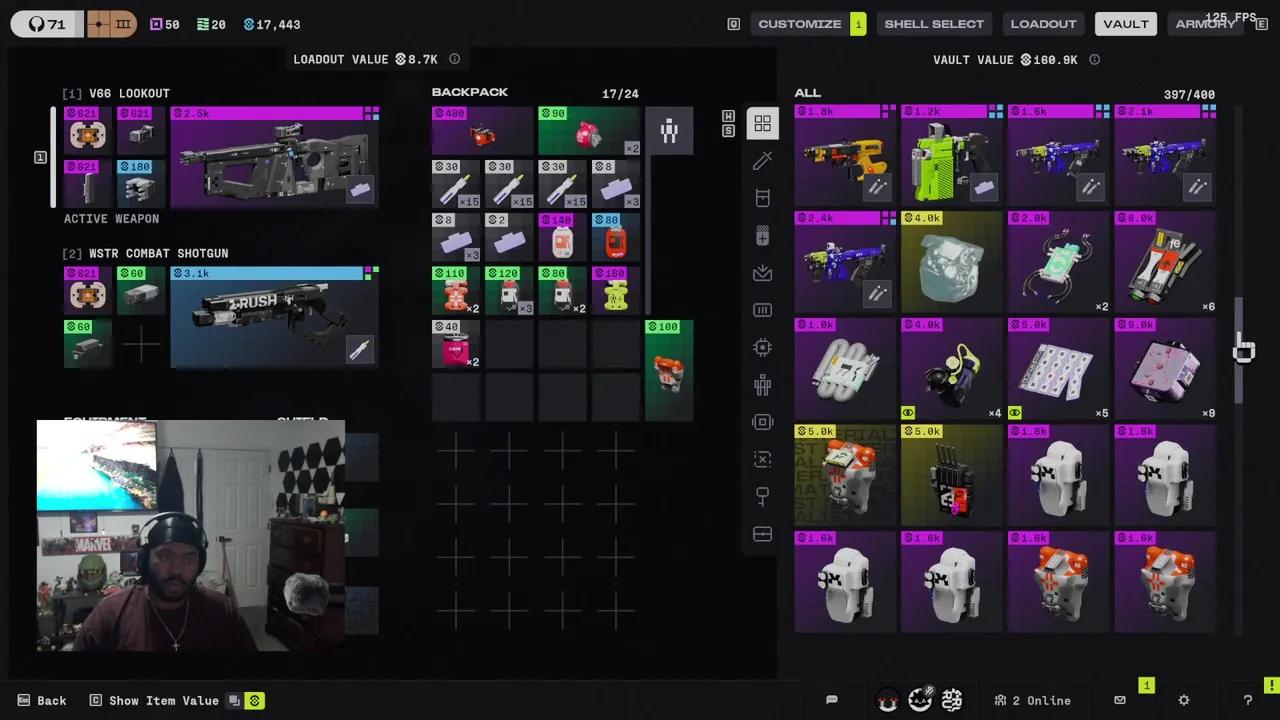
Task: Open the Shell Select tab
Action: [934, 24]
